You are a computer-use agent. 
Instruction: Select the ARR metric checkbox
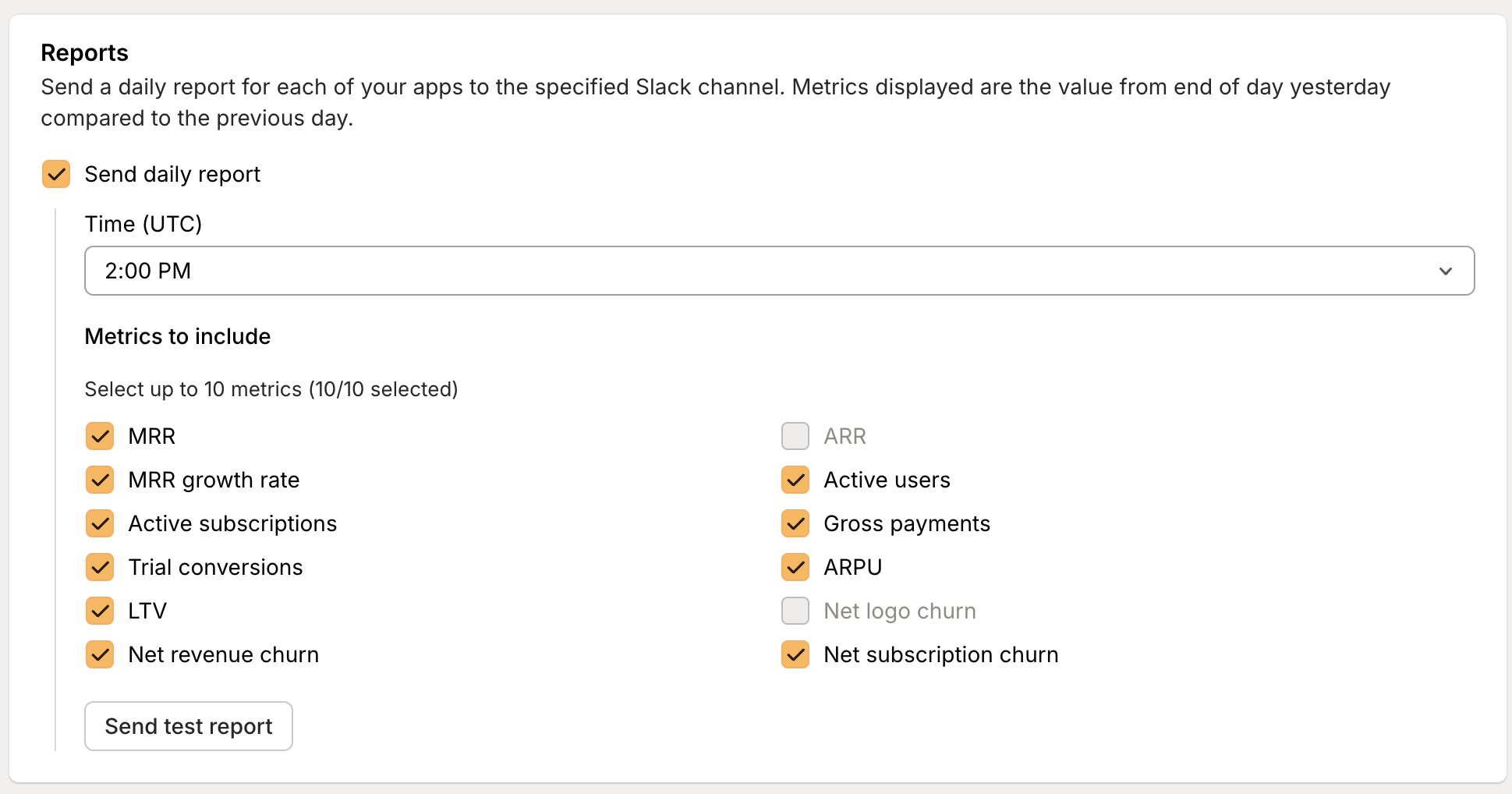(x=795, y=436)
